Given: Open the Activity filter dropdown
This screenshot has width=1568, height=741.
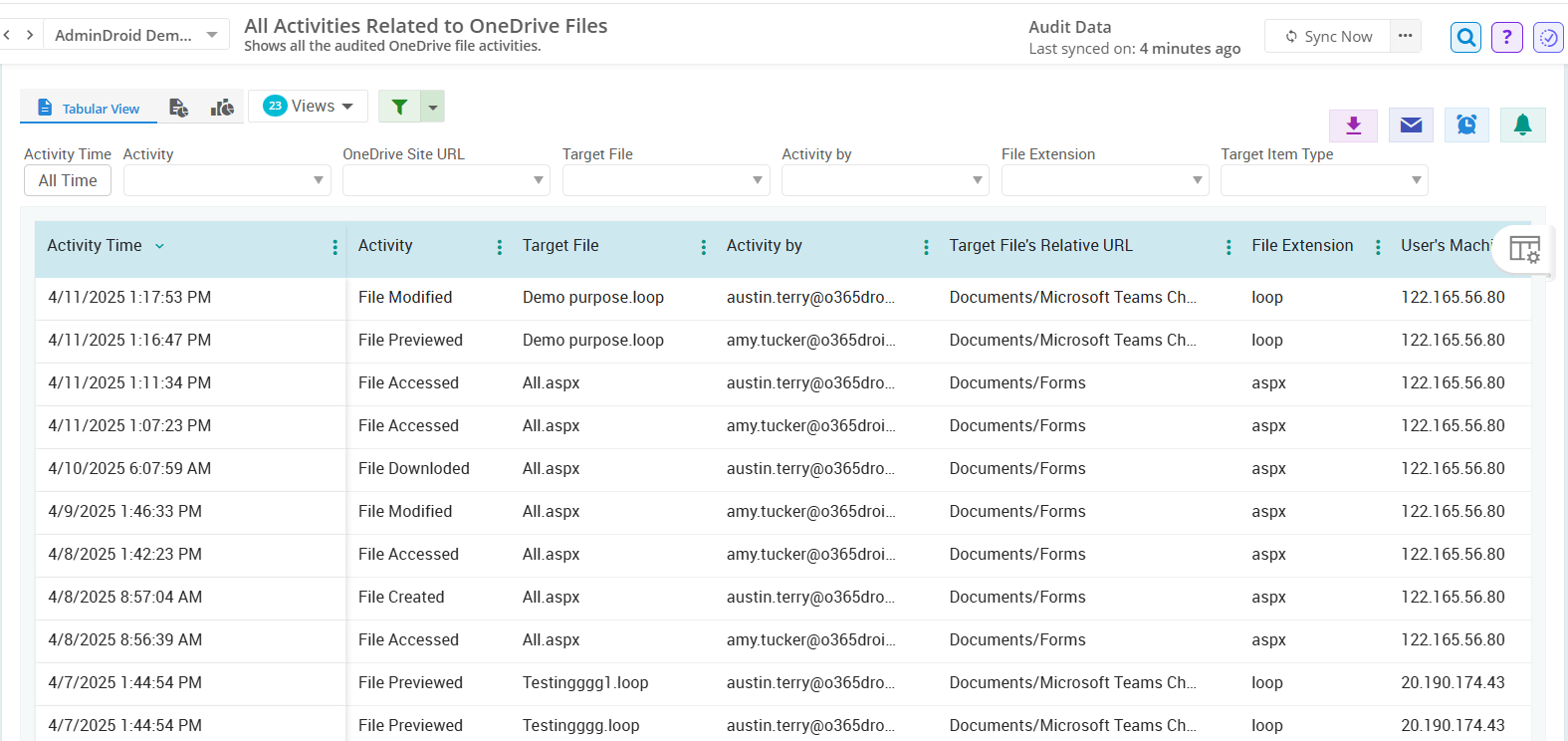Looking at the screenshot, I should (227, 180).
